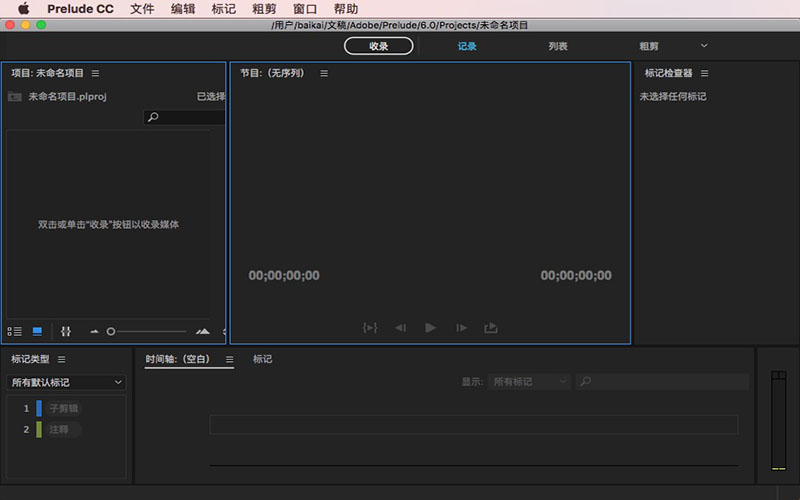The image size is (800, 500).
Task: Switch to the 列表 workspace
Action: pyautogui.click(x=558, y=46)
